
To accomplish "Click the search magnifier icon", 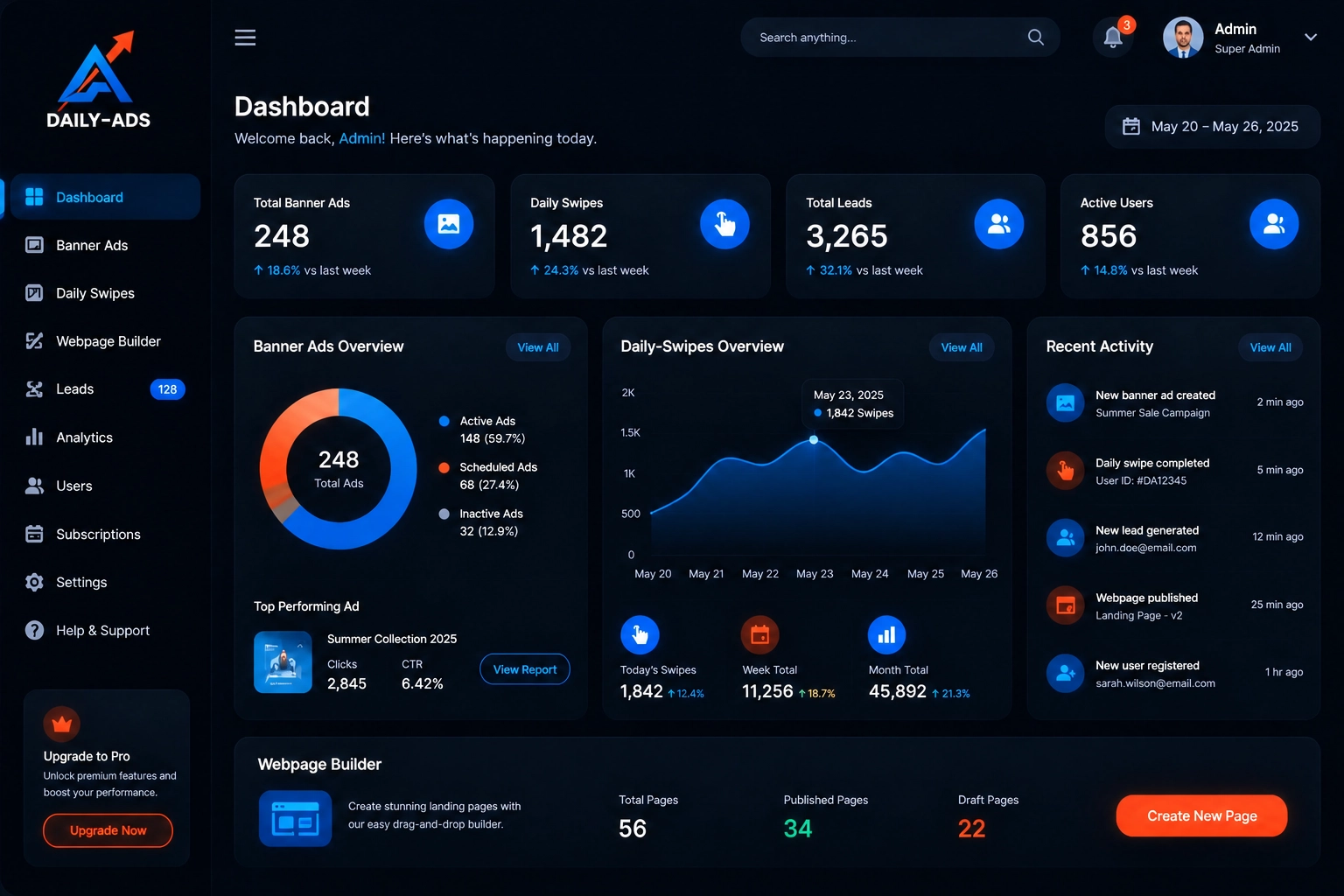I will pos(1035,37).
